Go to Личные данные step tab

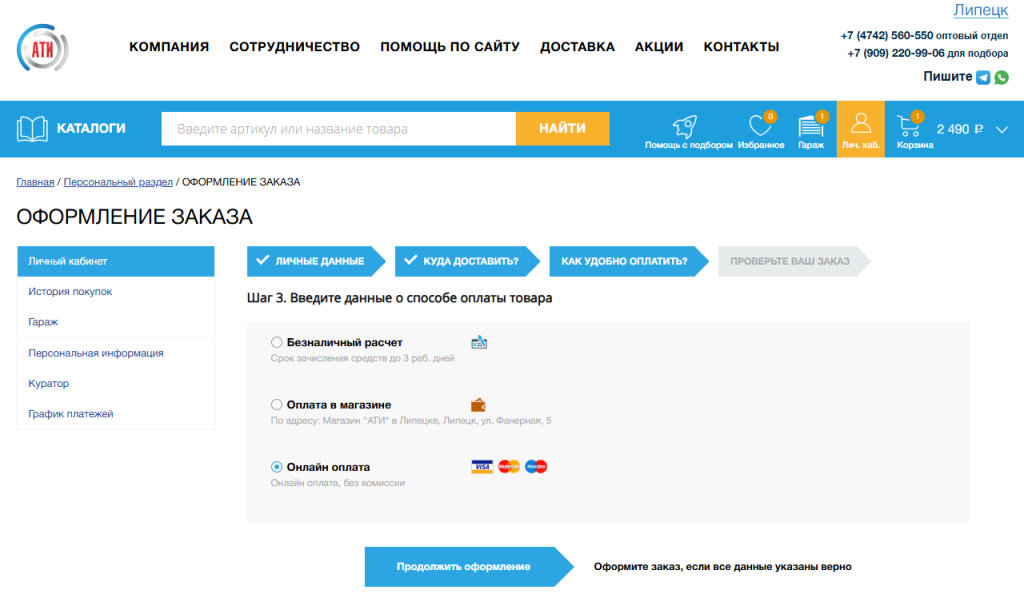tap(310, 261)
